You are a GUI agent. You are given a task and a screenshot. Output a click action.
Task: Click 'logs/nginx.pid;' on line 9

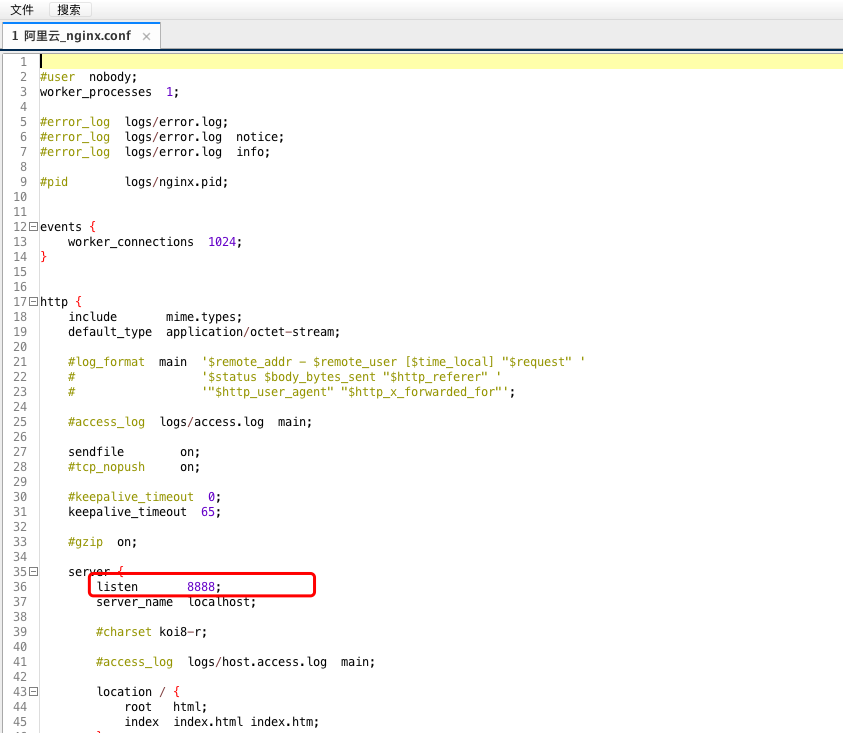[176, 182]
